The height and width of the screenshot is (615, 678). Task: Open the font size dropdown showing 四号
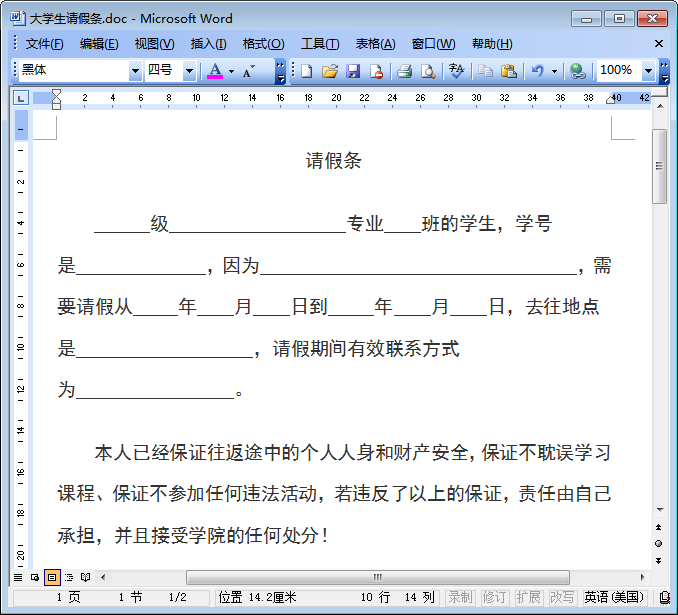click(189, 70)
